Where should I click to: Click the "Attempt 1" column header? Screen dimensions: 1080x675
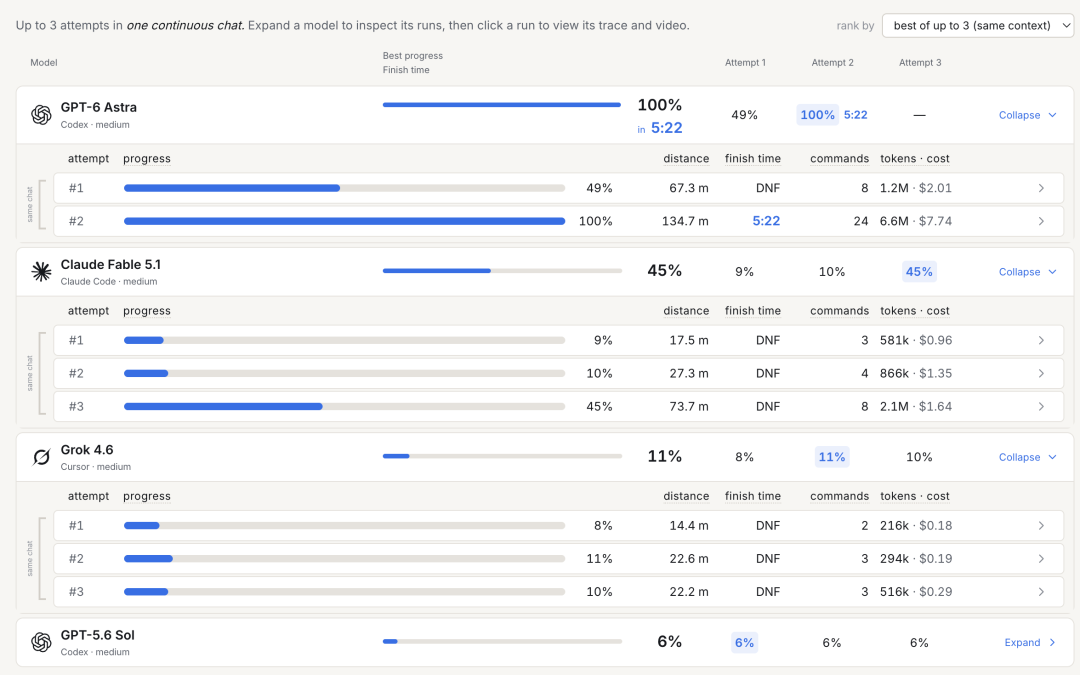(x=745, y=63)
